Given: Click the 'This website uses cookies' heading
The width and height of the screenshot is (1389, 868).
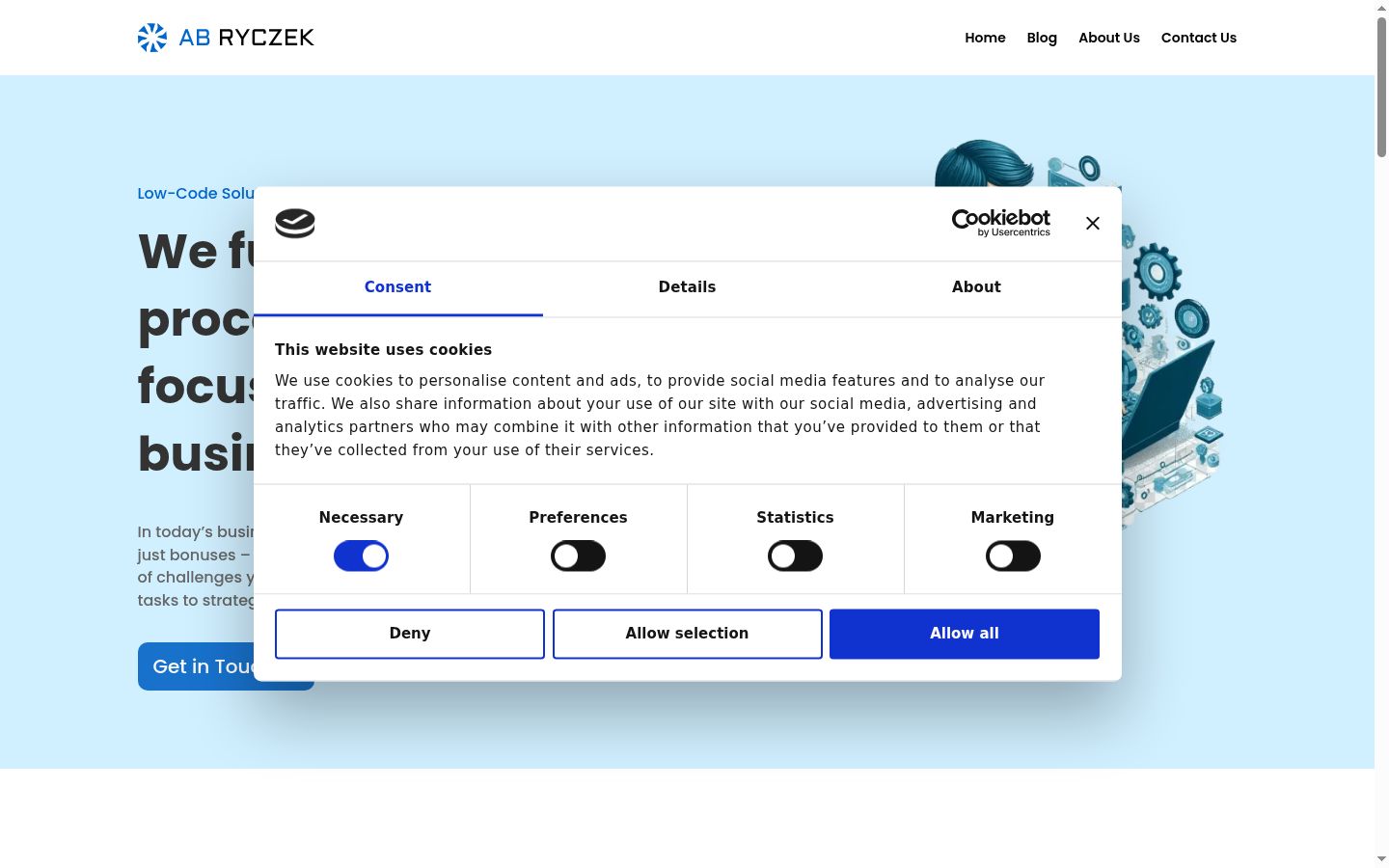Looking at the screenshot, I should [383, 350].
